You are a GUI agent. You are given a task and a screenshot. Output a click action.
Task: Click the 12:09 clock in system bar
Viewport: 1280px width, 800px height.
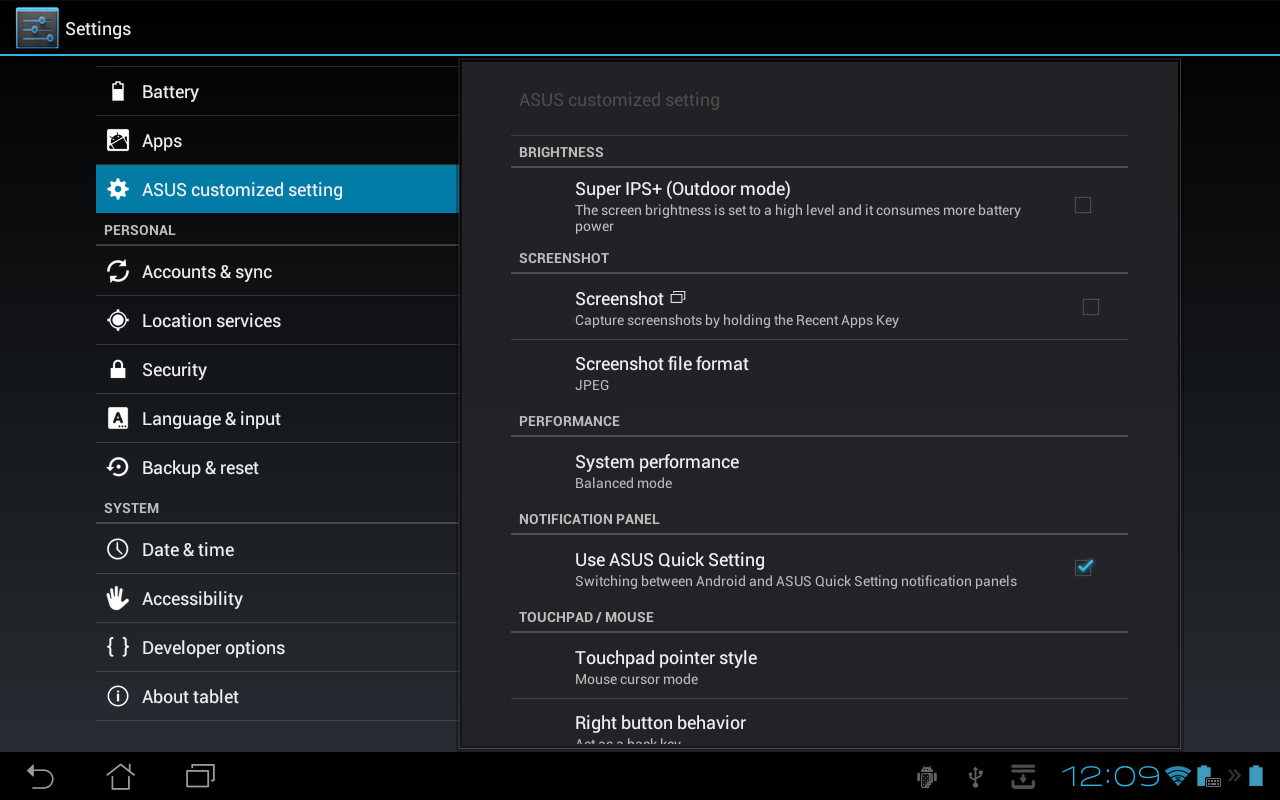click(1110, 776)
